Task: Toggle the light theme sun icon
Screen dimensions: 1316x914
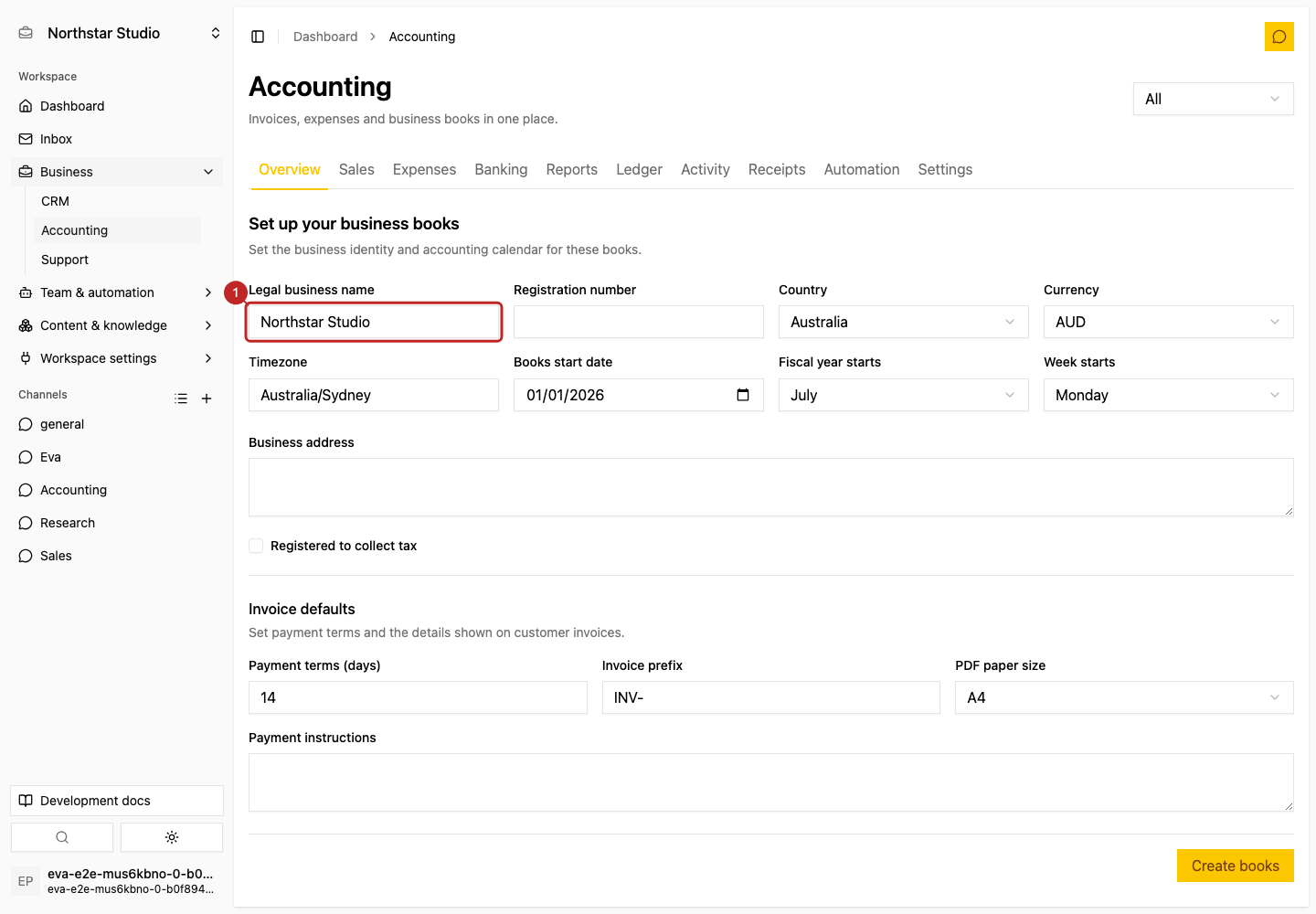Action: (x=172, y=837)
